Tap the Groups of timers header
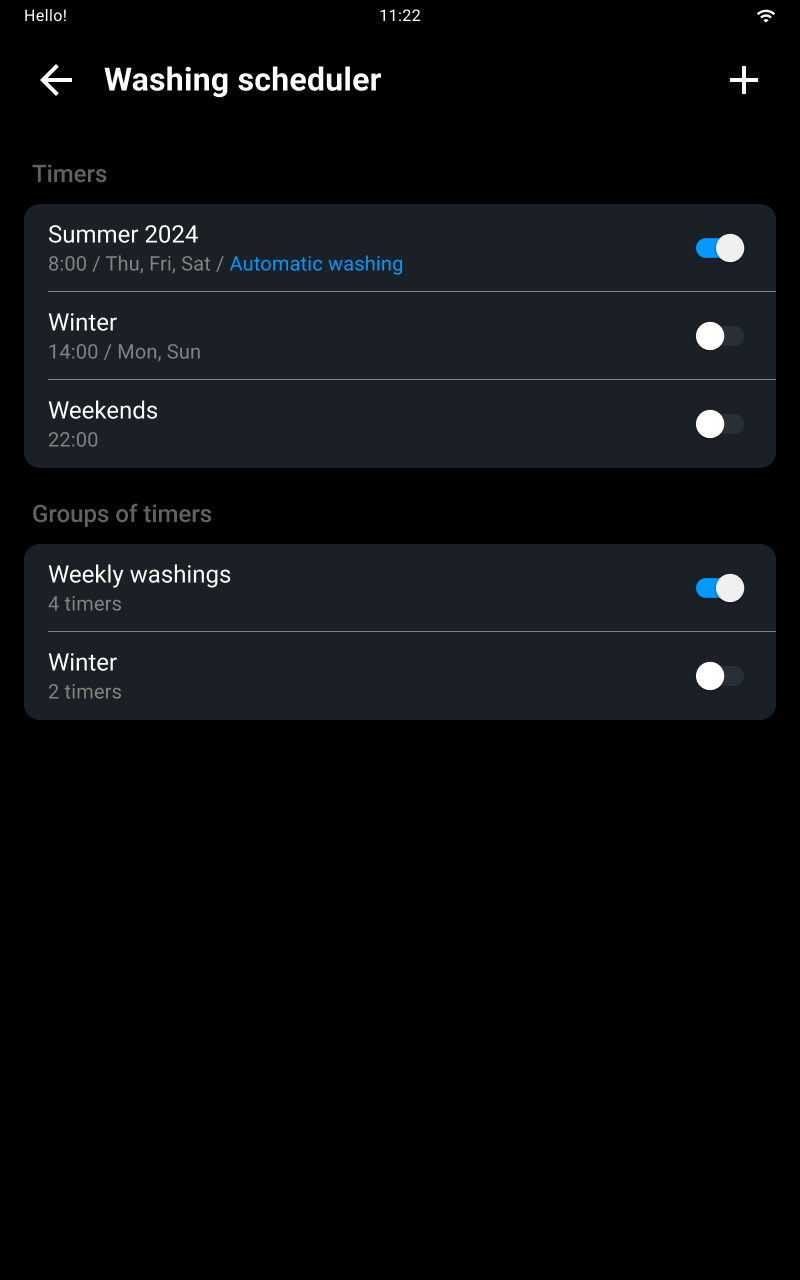Screen dimensions: 800x1280 tap(122, 514)
